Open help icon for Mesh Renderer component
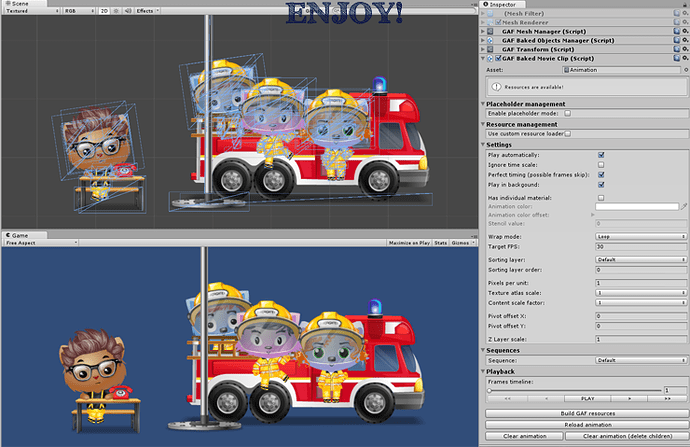This screenshot has width=690, height=447. point(677,22)
